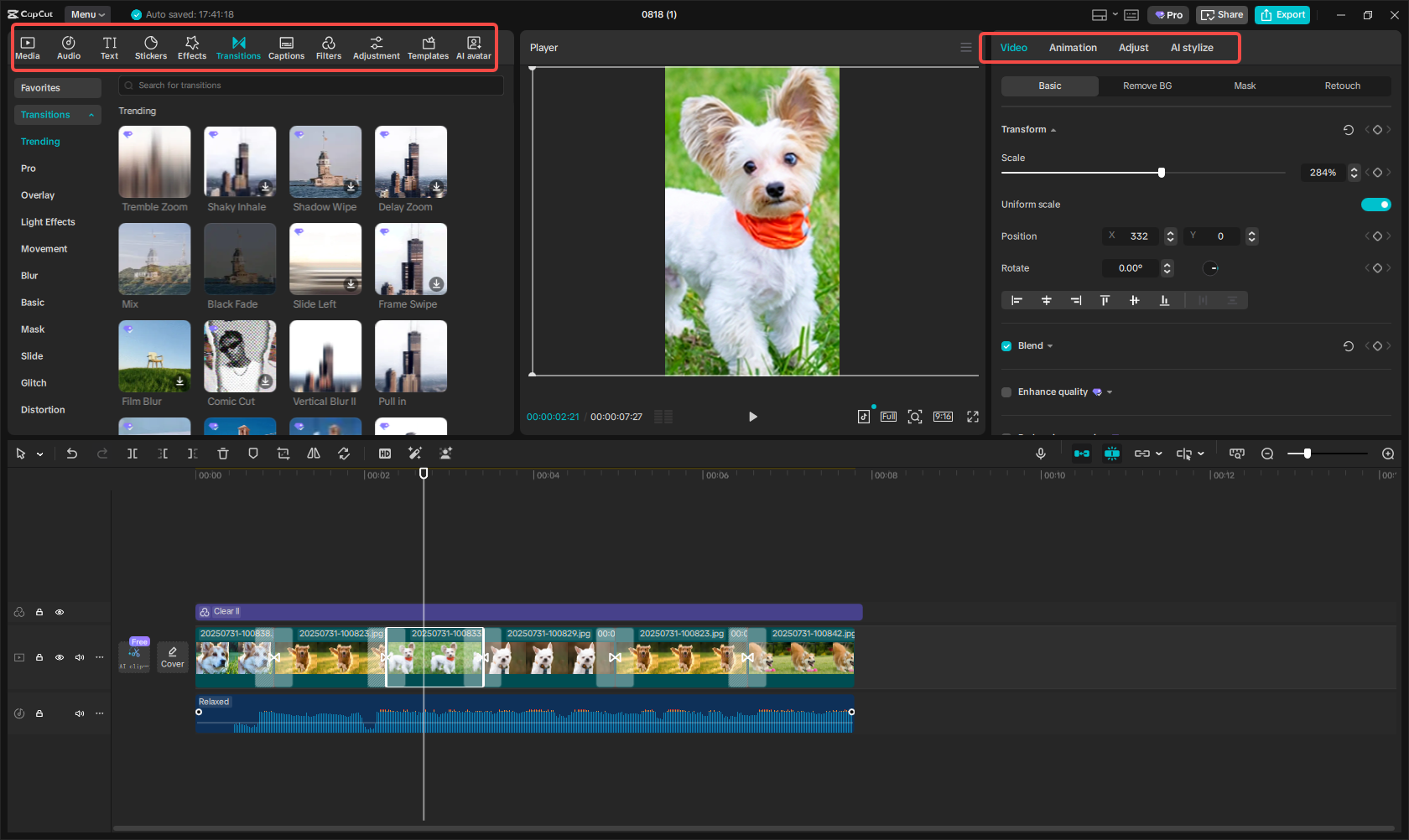Click the player zoom-to-fit scan icon
1409x840 pixels.
click(915, 417)
